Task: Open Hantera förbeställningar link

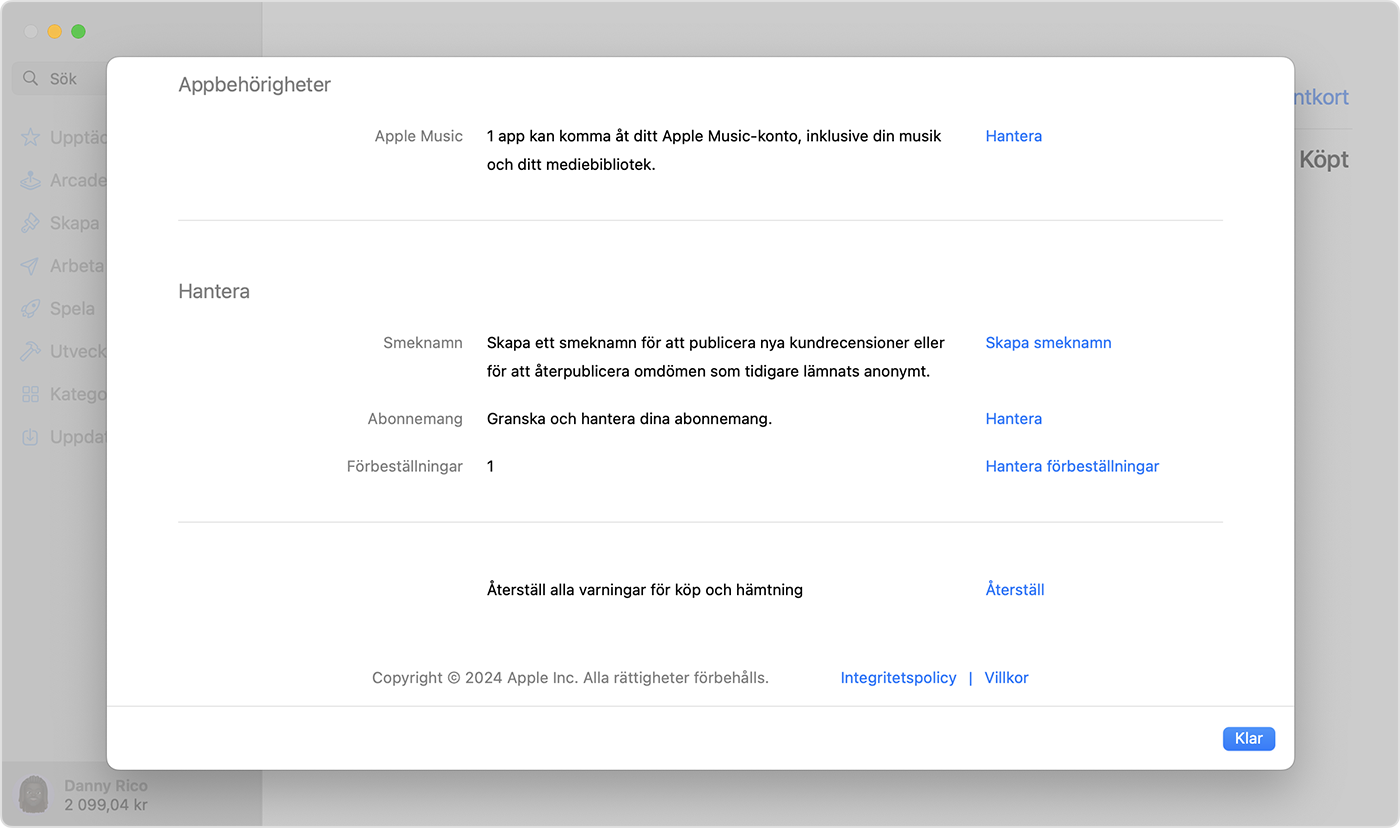Action: 1072,466
